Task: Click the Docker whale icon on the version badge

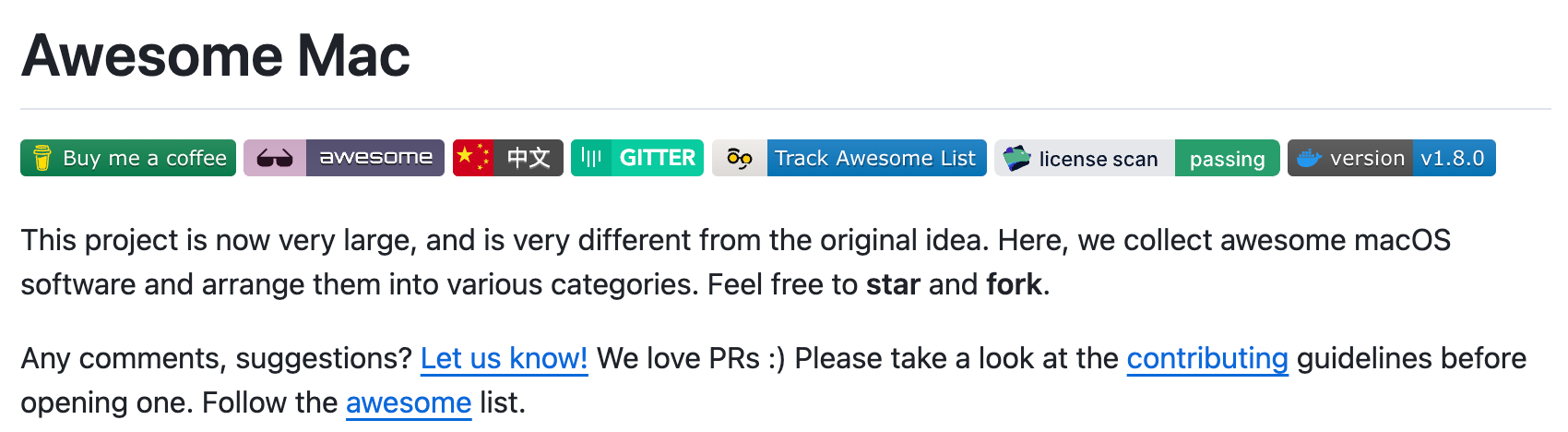Action: [x=1309, y=158]
